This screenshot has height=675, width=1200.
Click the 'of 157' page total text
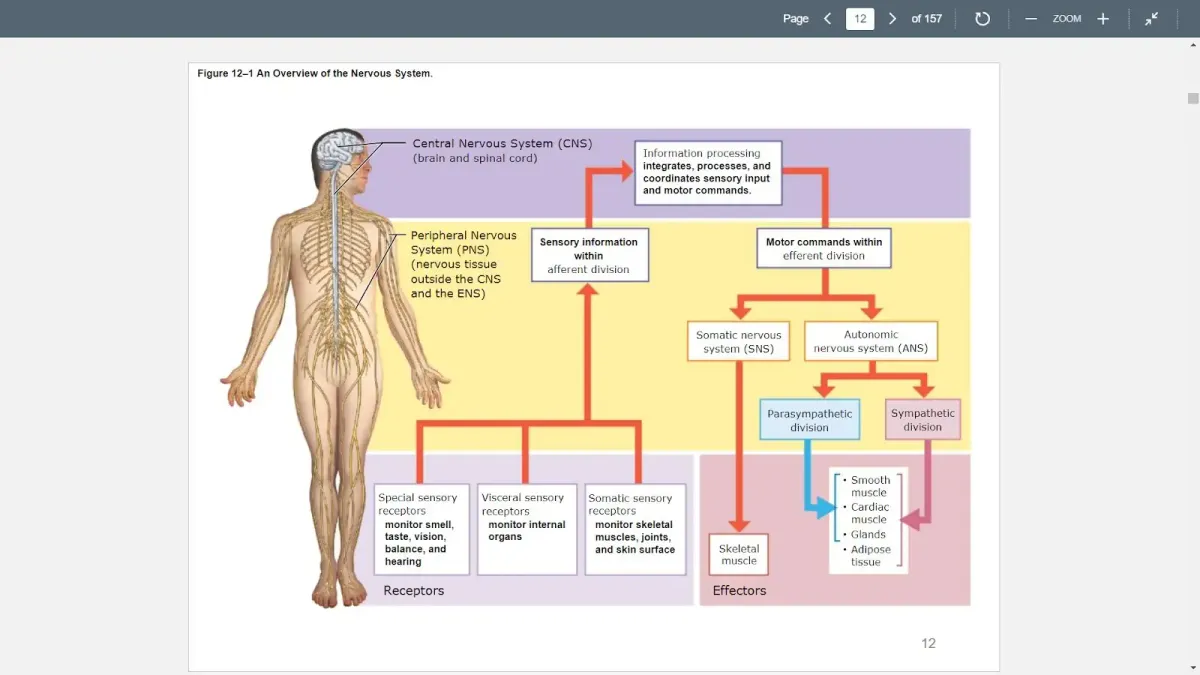926,19
